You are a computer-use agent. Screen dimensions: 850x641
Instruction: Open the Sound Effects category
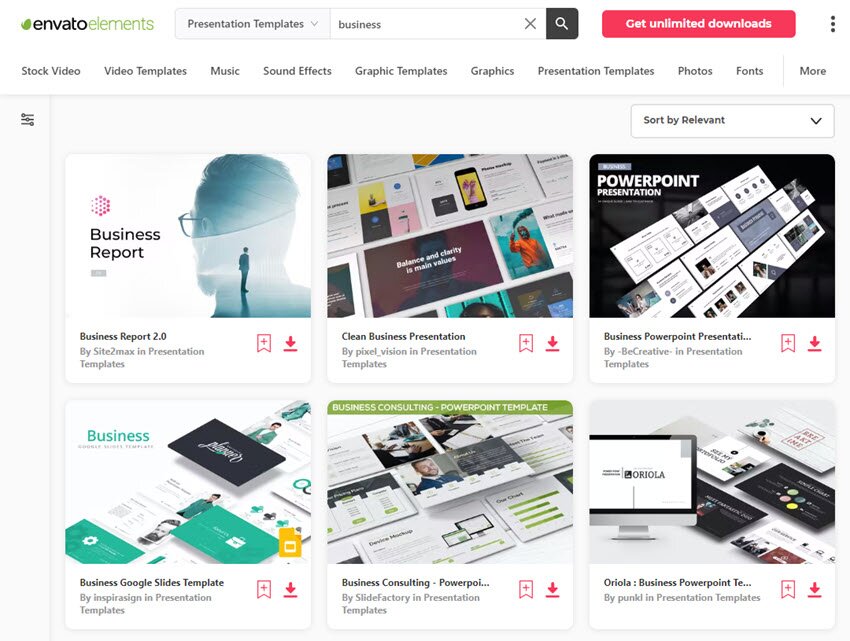coord(297,71)
